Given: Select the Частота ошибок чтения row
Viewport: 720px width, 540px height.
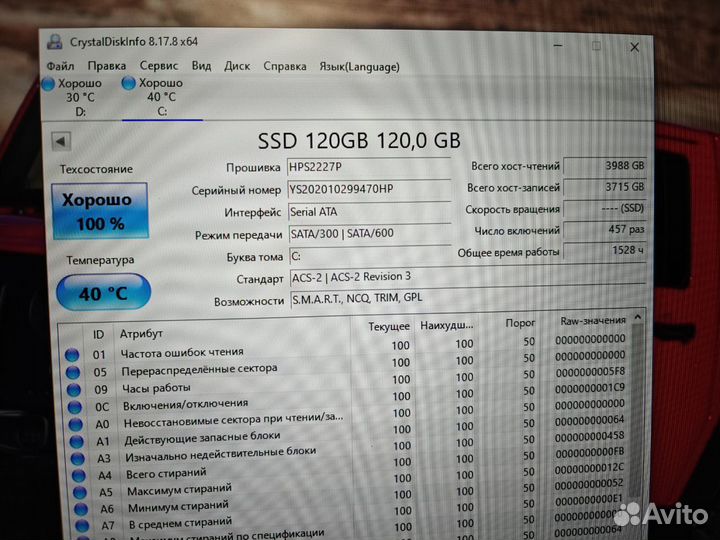Looking at the screenshot, I should pyautogui.click(x=344, y=348).
